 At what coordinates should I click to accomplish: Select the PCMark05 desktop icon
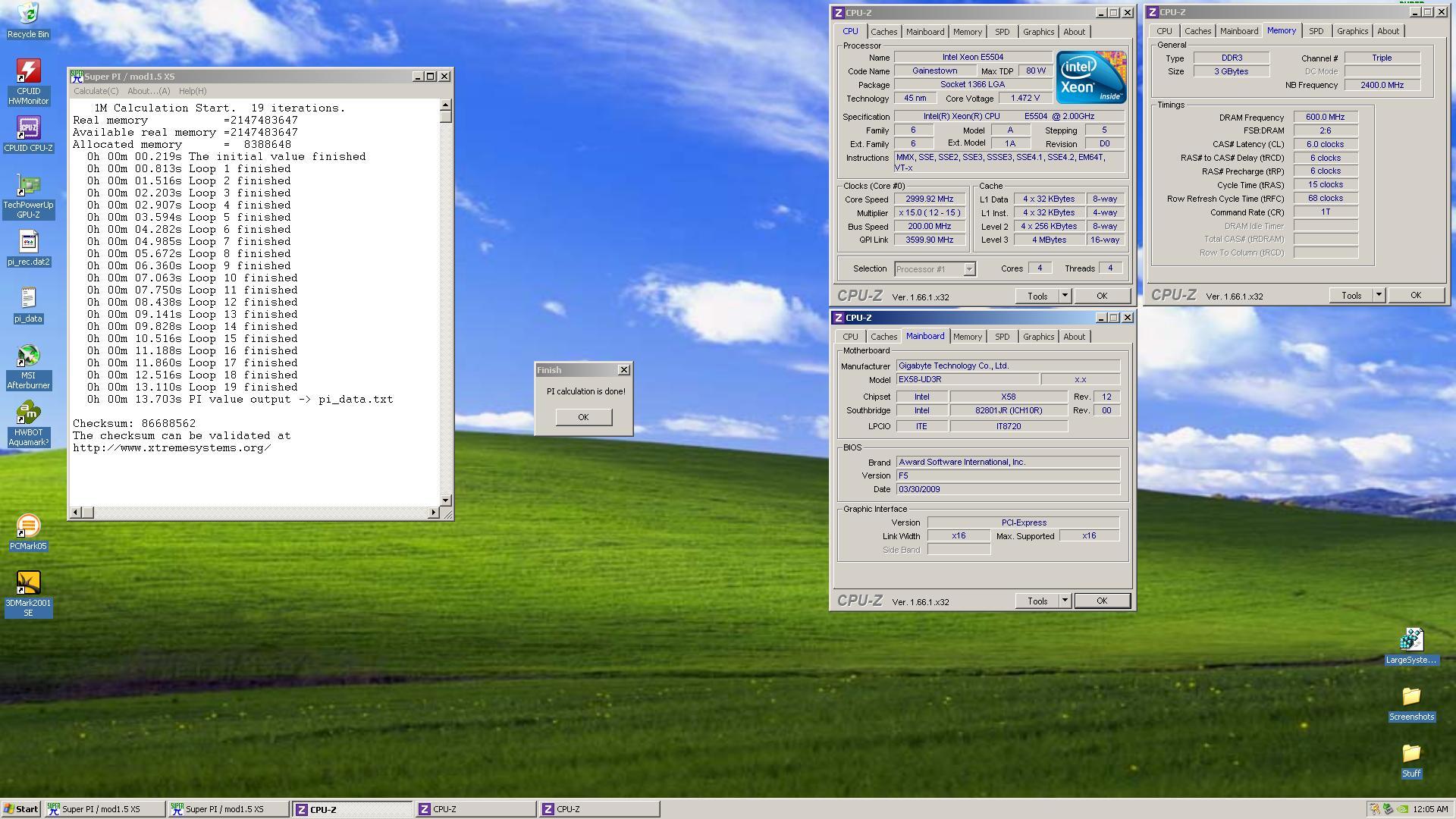click(28, 532)
